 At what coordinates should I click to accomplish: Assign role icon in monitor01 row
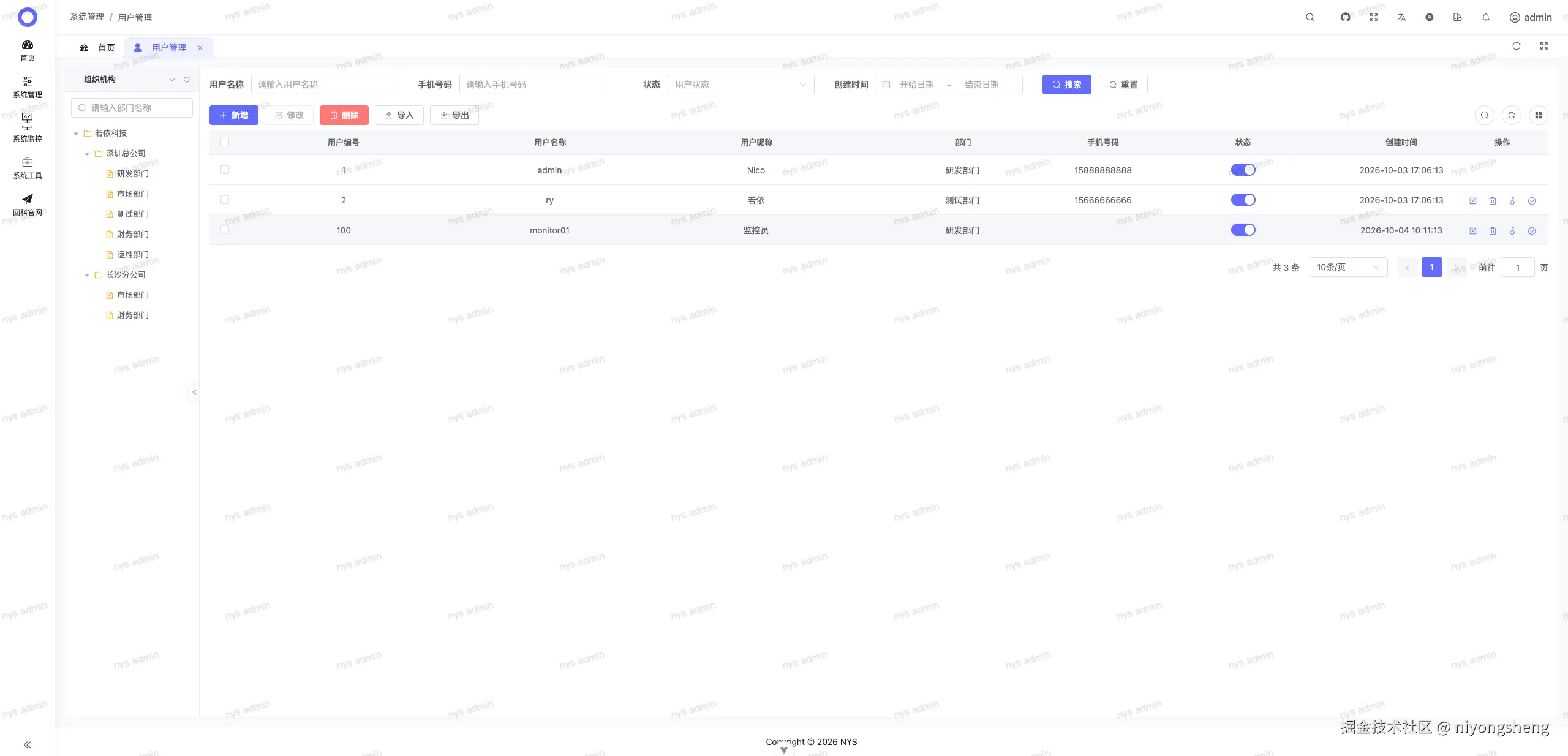1532,231
